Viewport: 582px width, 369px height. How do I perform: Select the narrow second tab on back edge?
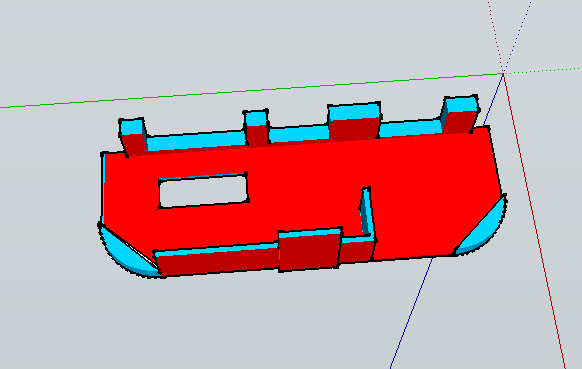click(256, 127)
